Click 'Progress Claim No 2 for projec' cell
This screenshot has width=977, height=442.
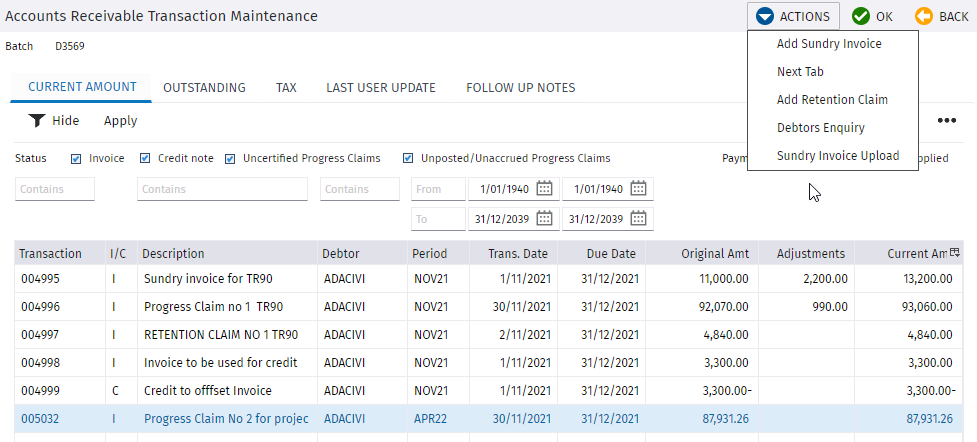click(227, 419)
